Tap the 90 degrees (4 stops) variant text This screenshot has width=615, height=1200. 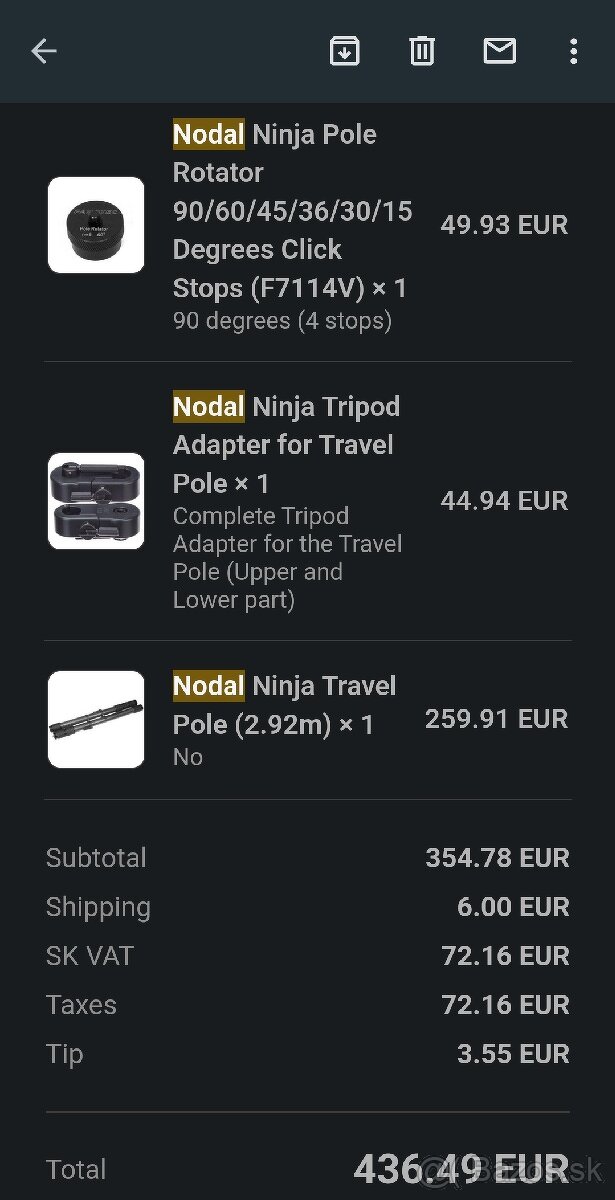click(284, 321)
